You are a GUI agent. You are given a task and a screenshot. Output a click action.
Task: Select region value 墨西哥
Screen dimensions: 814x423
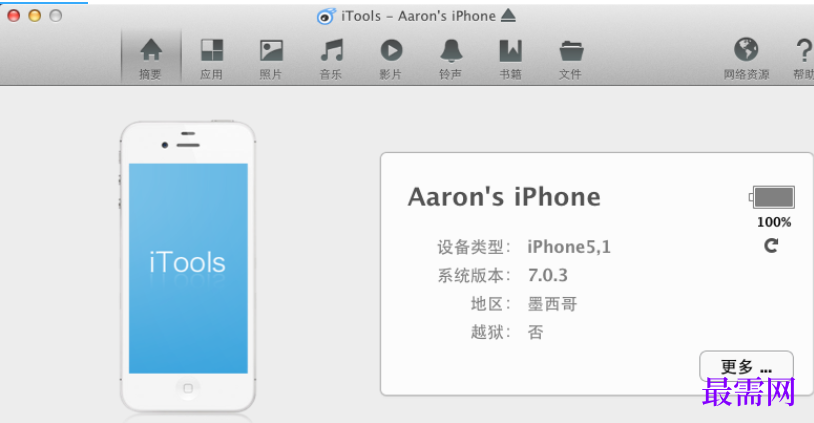552,304
